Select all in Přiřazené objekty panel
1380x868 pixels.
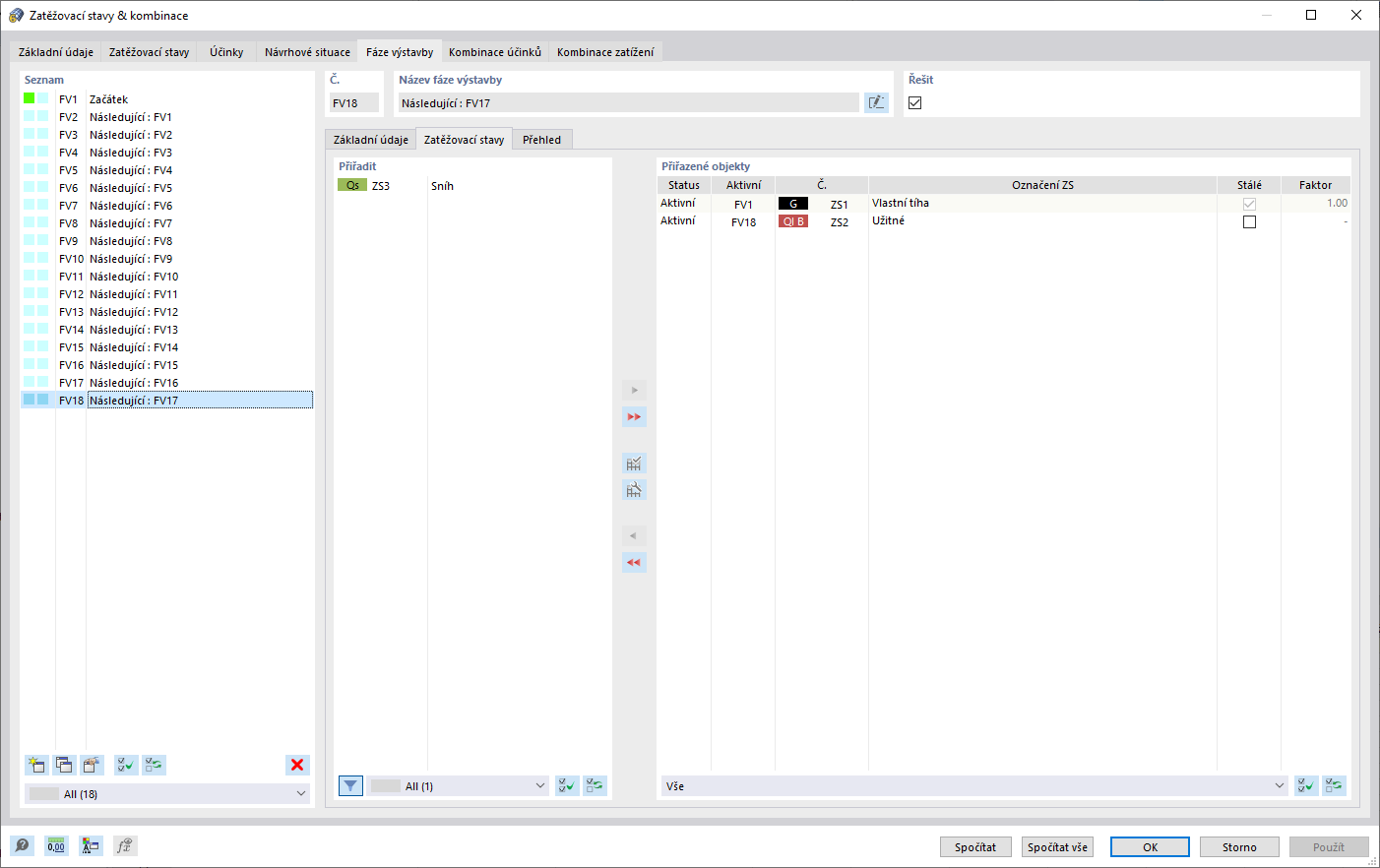click(x=1306, y=785)
